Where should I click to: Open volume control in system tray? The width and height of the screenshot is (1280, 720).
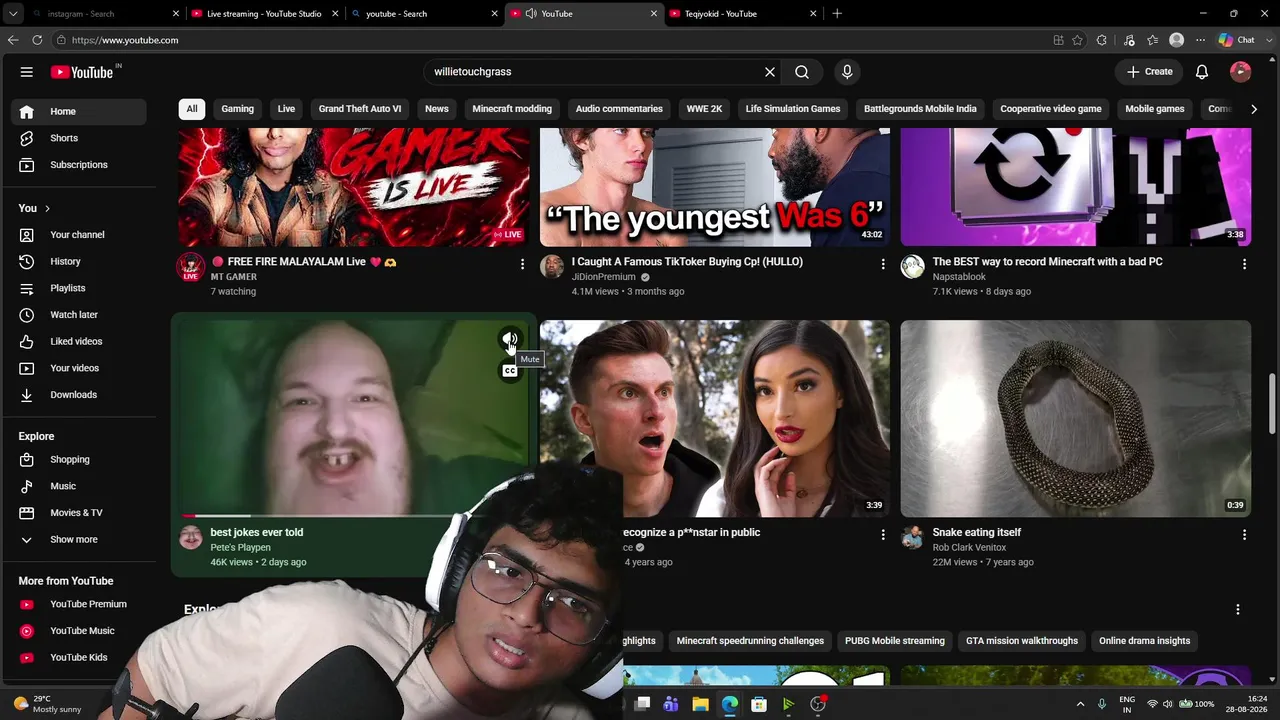point(1168,704)
